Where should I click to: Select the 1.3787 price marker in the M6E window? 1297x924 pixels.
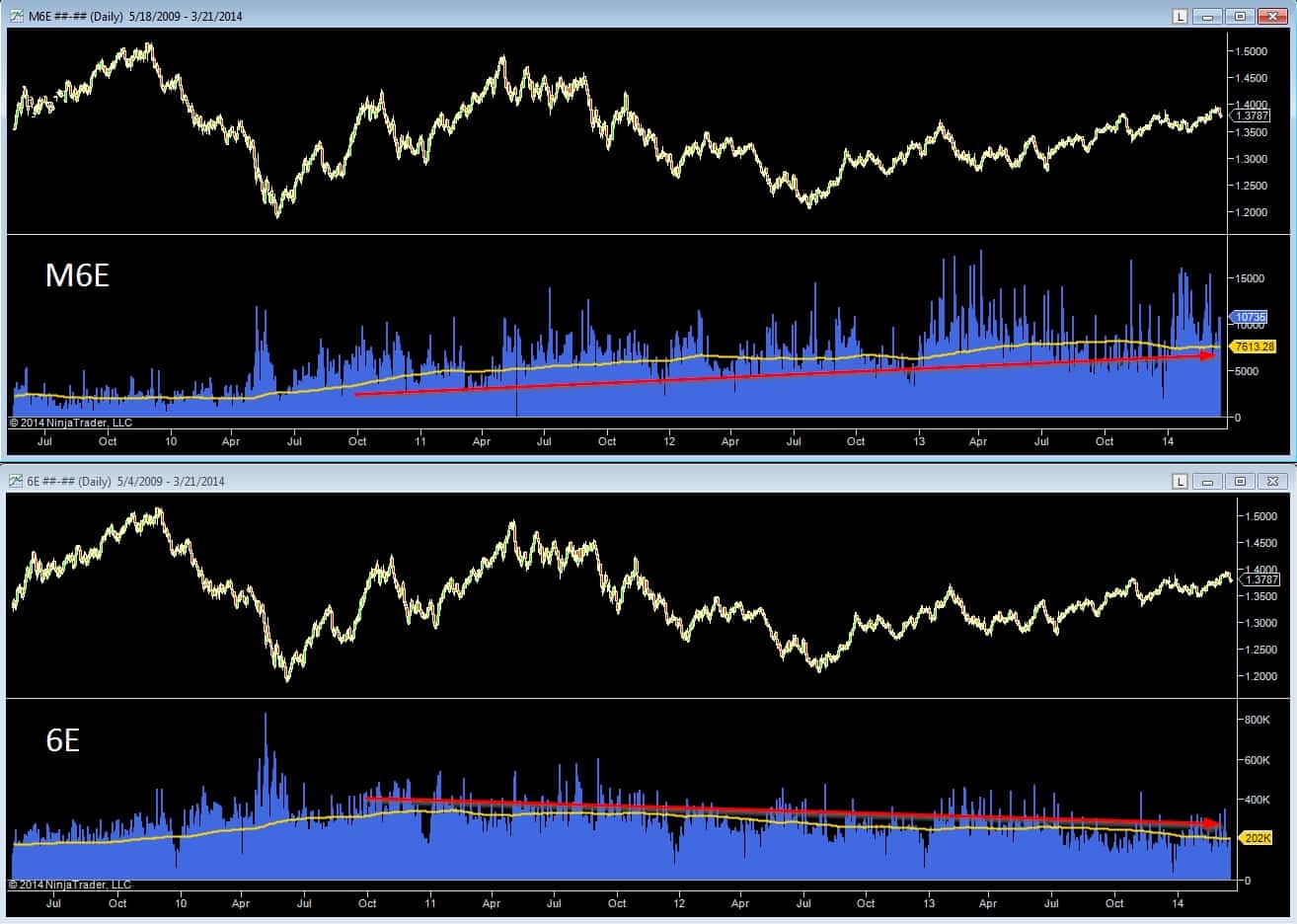point(1251,116)
